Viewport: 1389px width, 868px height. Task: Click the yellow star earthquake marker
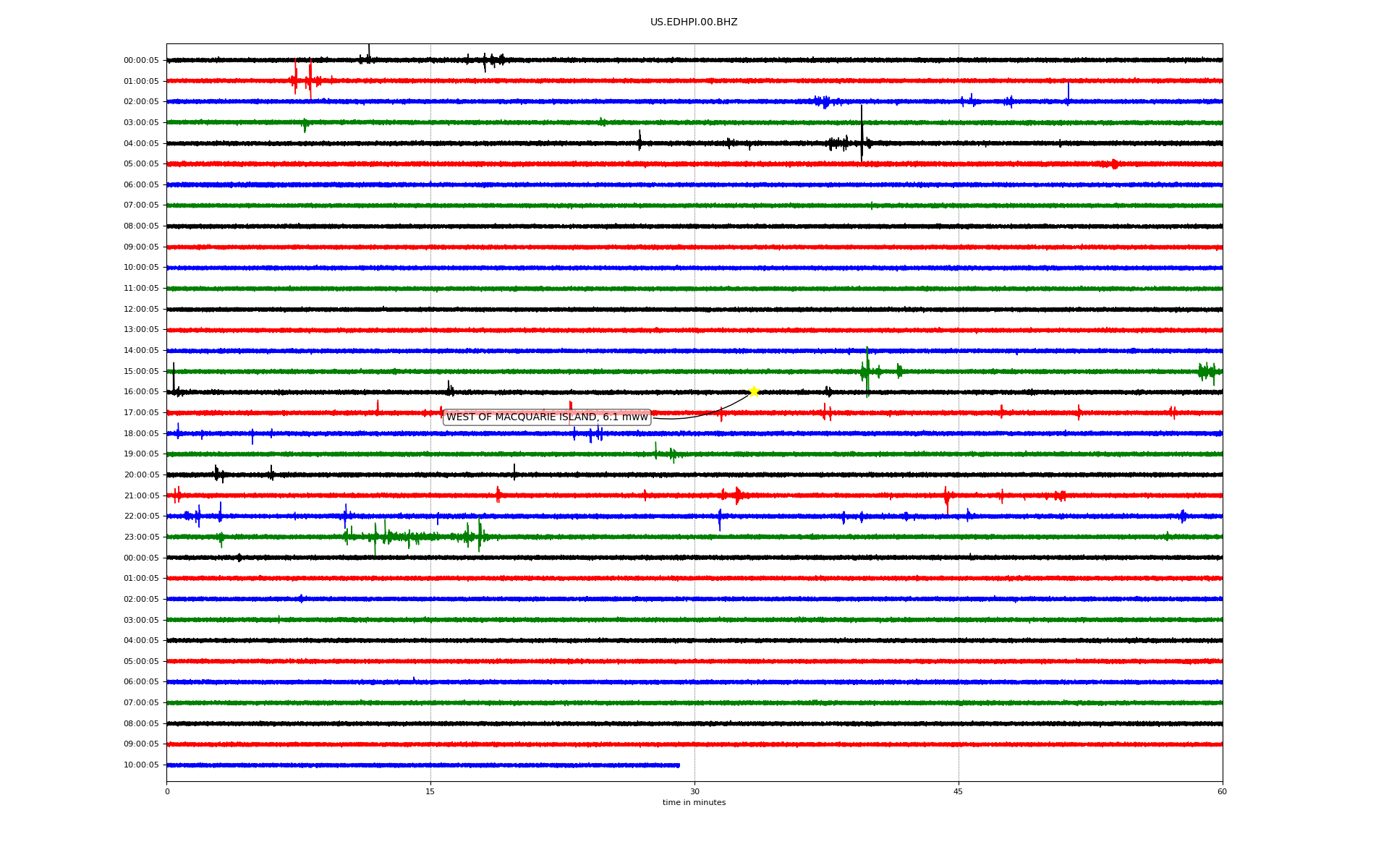[754, 391]
